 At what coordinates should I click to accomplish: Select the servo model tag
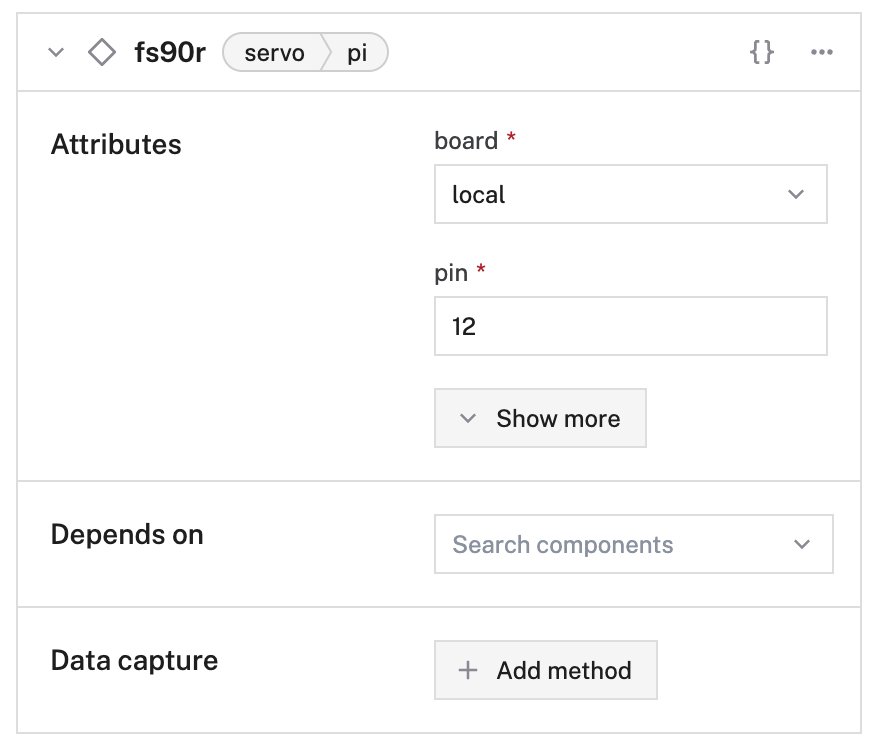click(x=275, y=53)
